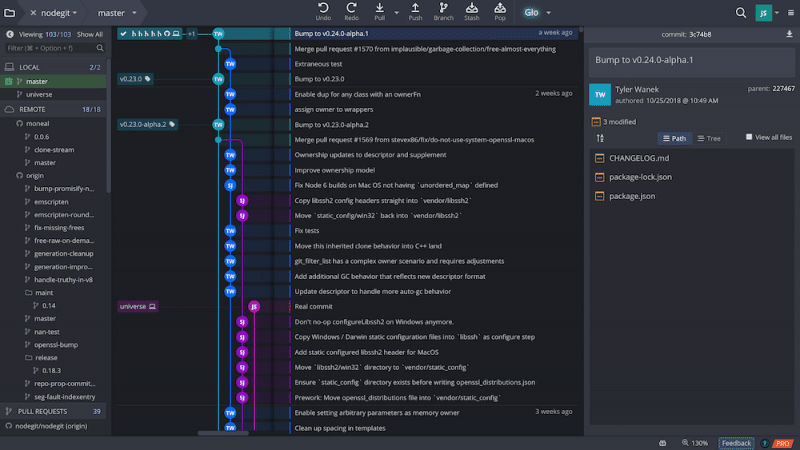Select the local master branch
The width and height of the screenshot is (800, 450).
(x=53, y=81)
